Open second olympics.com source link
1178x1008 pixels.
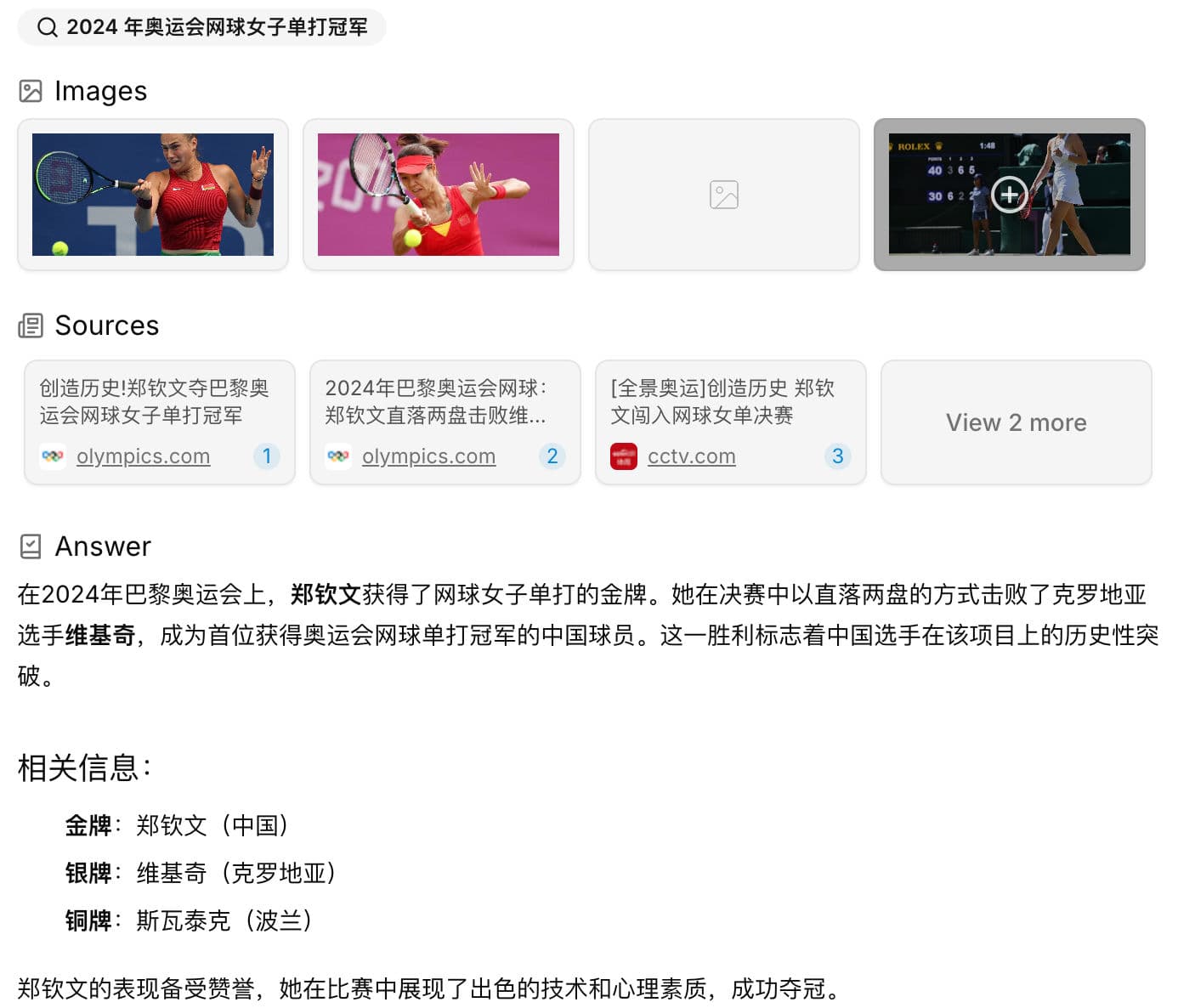(428, 456)
